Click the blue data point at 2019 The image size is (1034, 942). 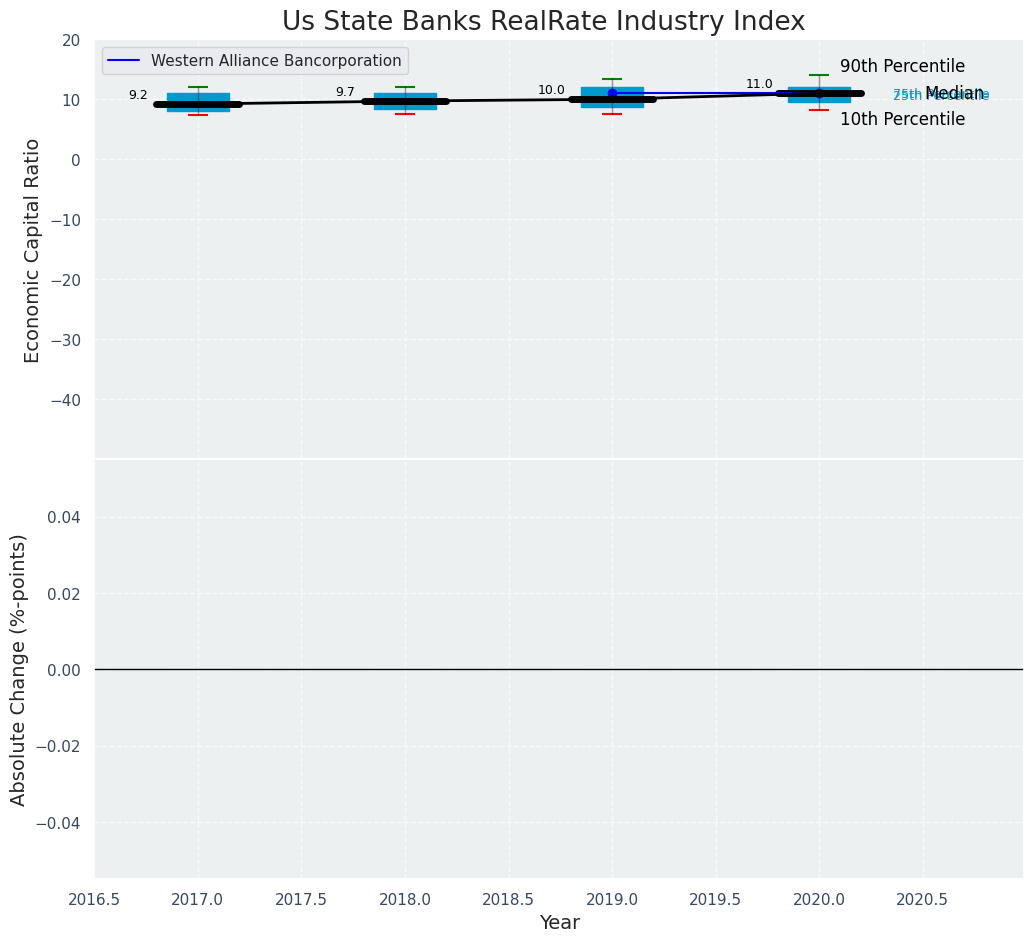[612, 93]
